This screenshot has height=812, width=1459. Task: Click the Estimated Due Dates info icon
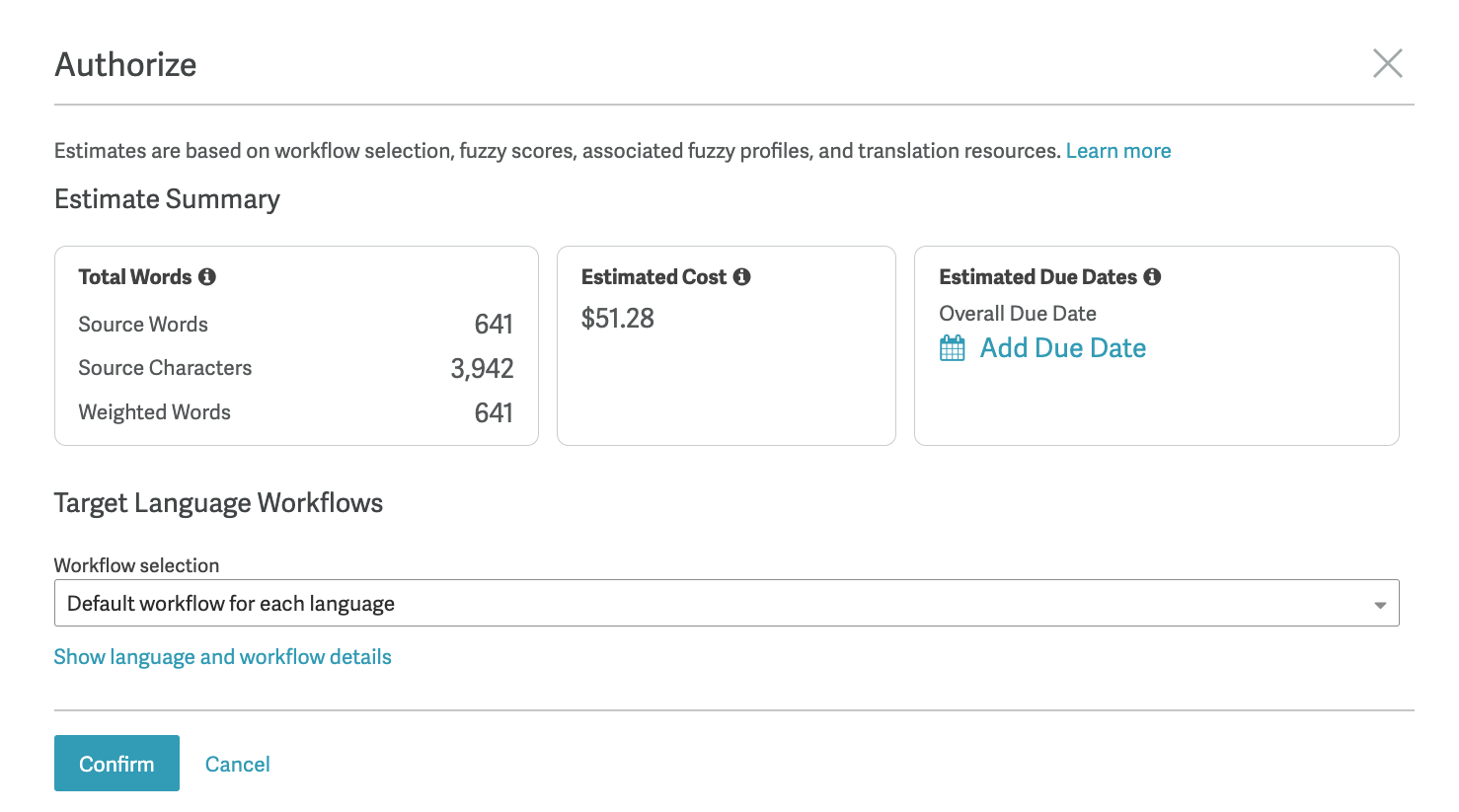[x=1152, y=277]
